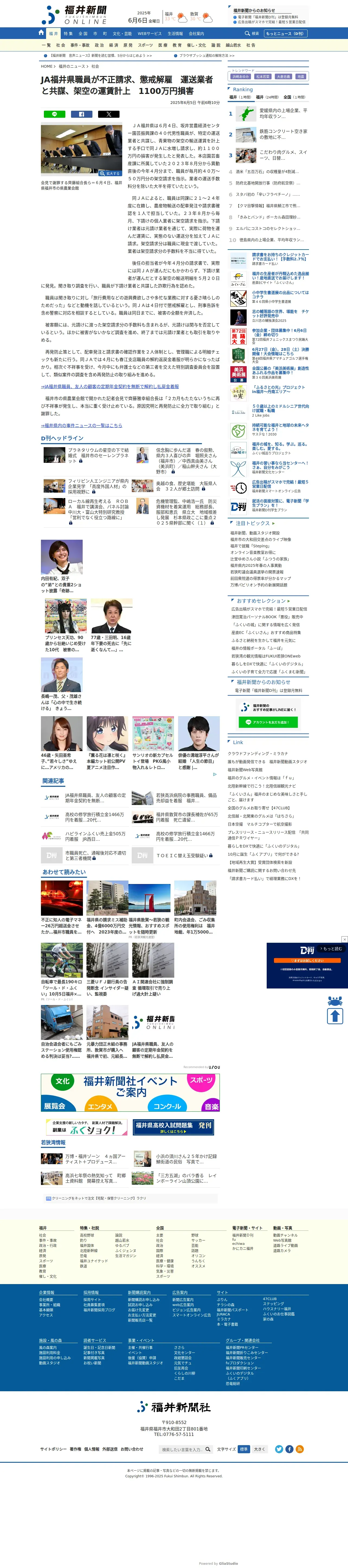
Task: Click the 拡大する enlarge icon on the article photo
Action: coord(110,174)
